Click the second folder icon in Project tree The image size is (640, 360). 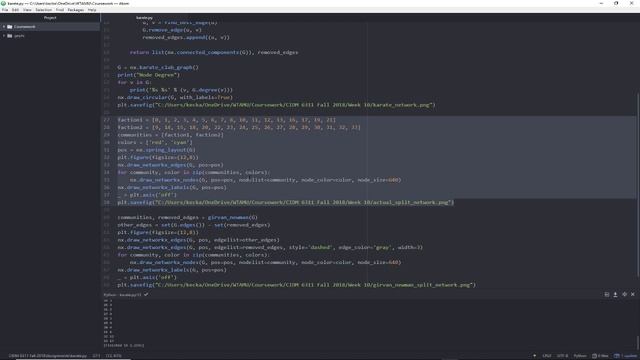pos(10,36)
